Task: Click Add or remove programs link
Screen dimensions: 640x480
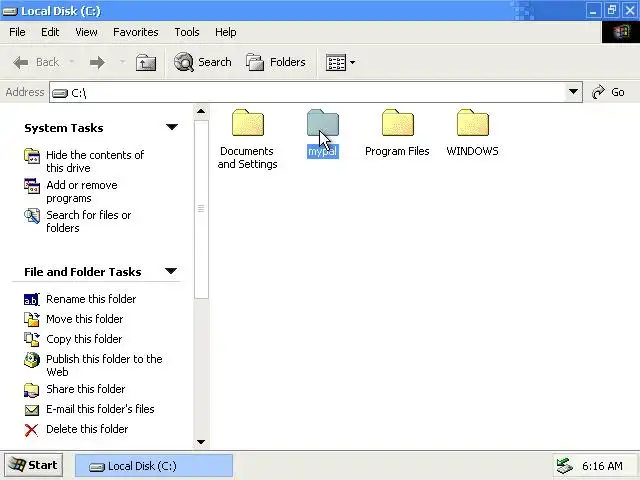Action: click(82, 191)
